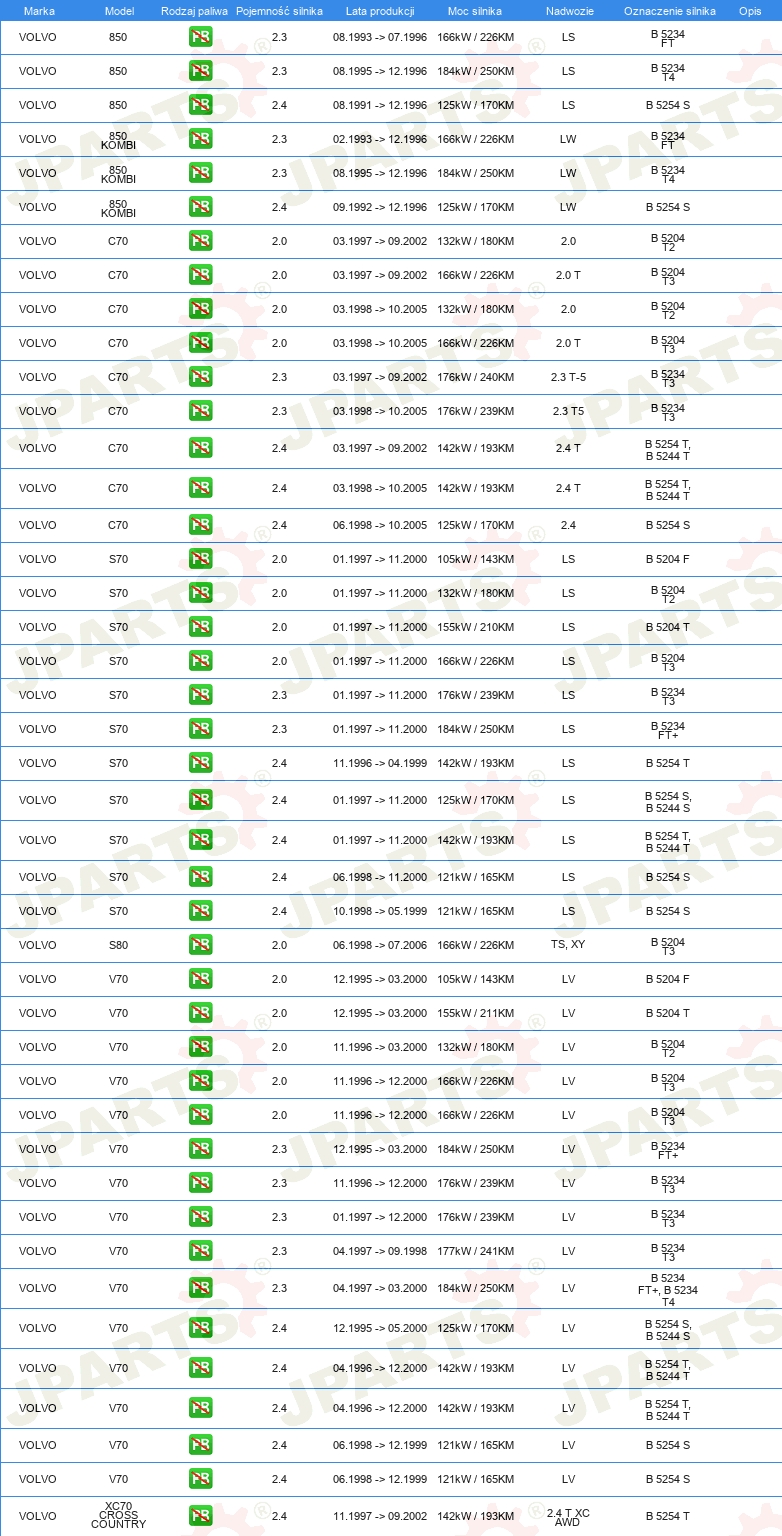The image size is (782, 1536).
Task: Click fuel icon in S70 row dated 10.1998 -> 05.1999
Action: pyautogui.click(x=200, y=912)
